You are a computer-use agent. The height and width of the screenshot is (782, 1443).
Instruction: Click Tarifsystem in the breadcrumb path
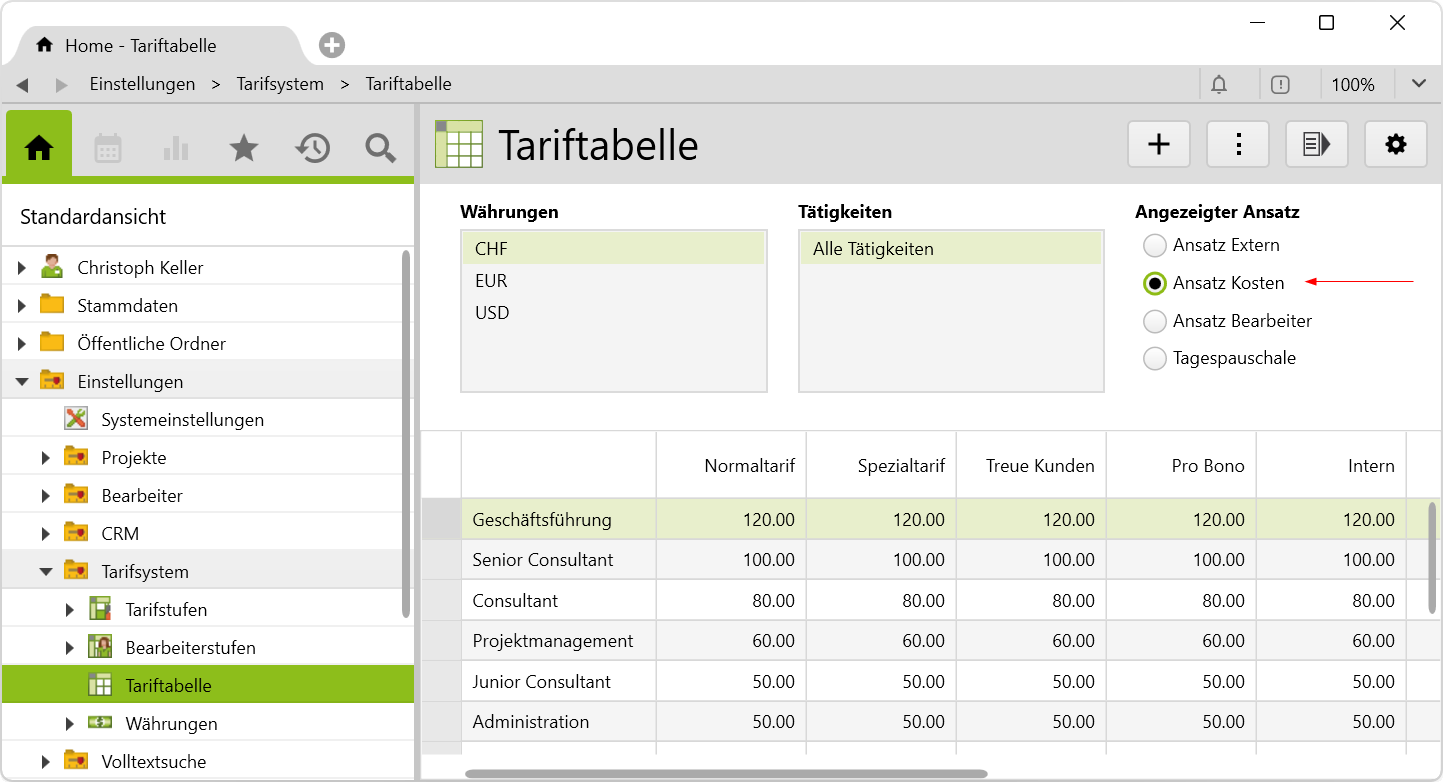[280, 84]
